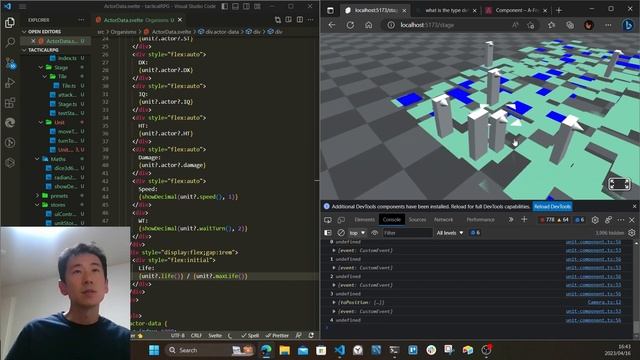Image resolution: width=640 pixels, height=360 pixels.
Task: Open the Explorer view in VS Code activity bar
Action: pyautogui.click(x=10, y=23)
